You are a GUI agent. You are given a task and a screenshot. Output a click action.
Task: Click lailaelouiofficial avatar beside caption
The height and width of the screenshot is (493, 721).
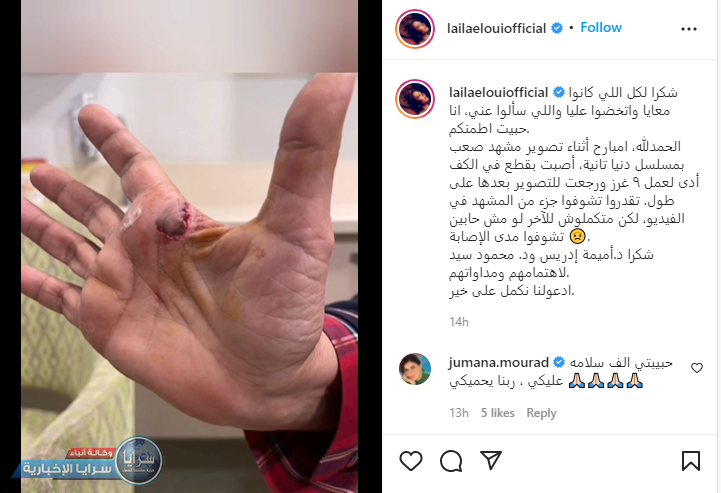[415, 98]
